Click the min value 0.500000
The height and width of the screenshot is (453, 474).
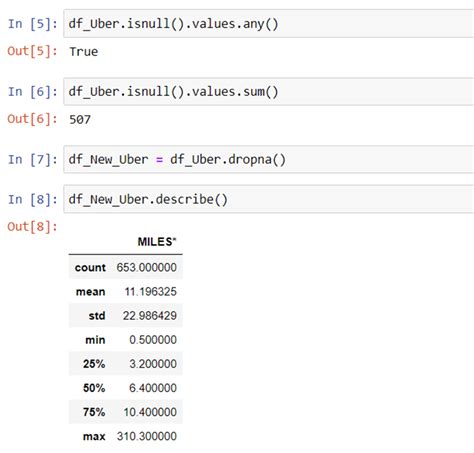point(153,340)
